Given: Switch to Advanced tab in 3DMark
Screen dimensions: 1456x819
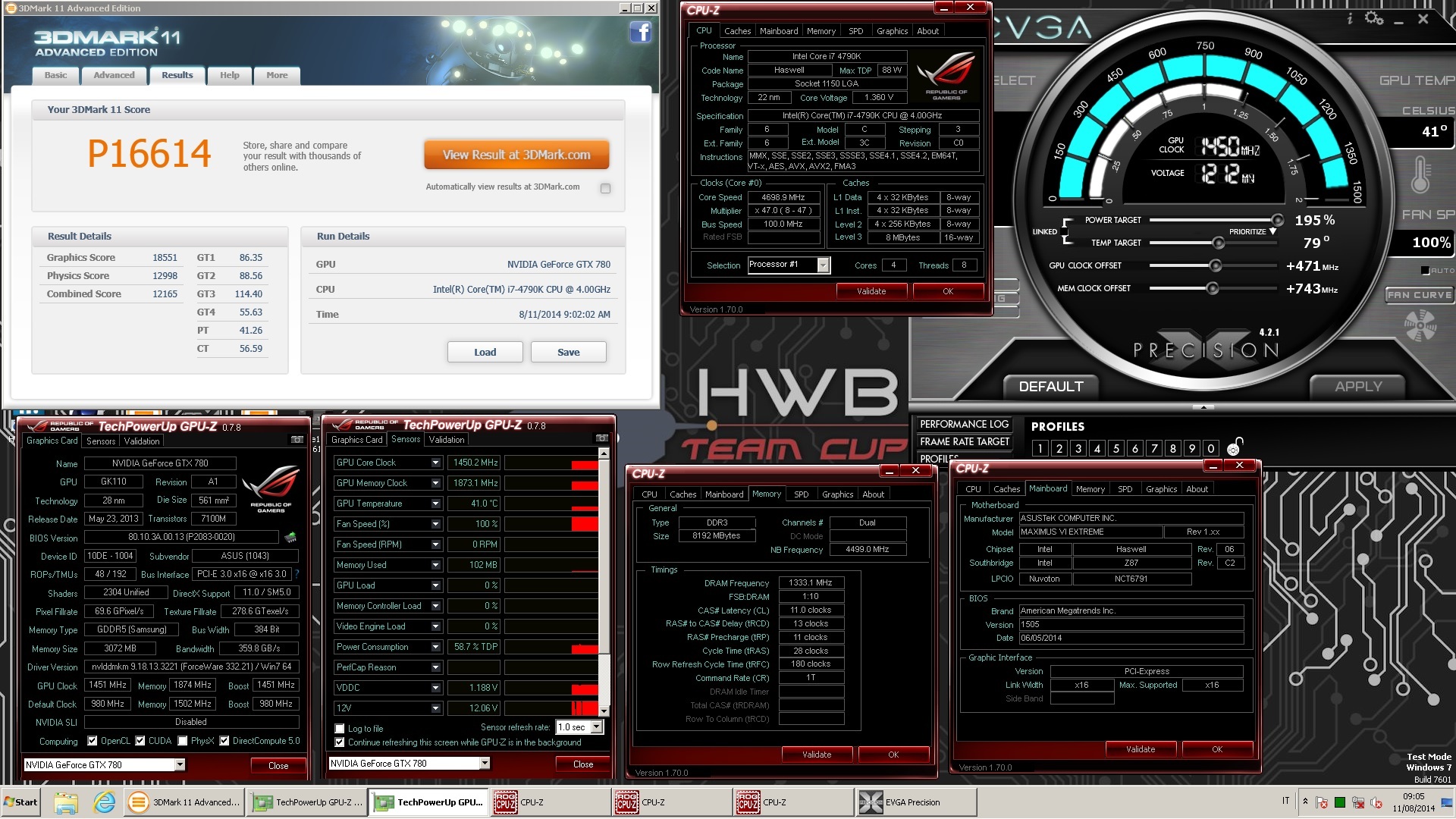Looking at the screenshot, I should [114, 75].
